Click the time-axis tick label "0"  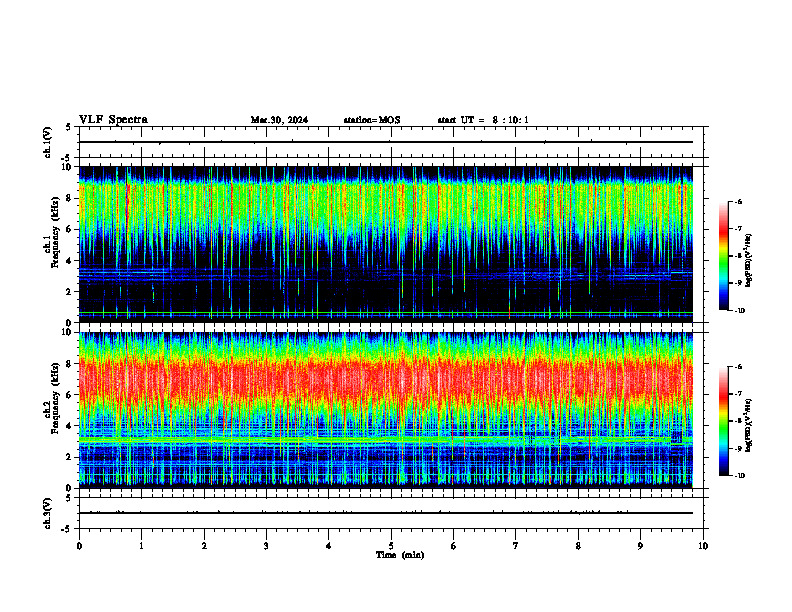click(79, 546)
